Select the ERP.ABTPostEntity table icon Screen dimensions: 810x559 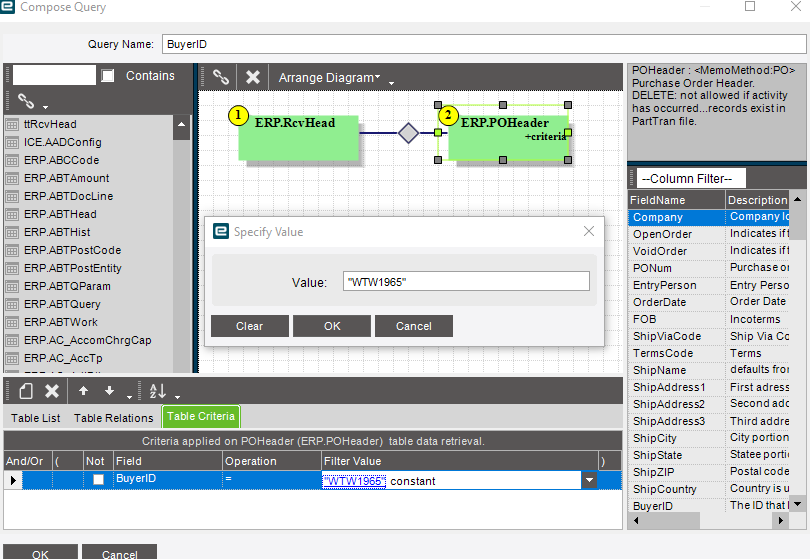click(x=12, y=269)
